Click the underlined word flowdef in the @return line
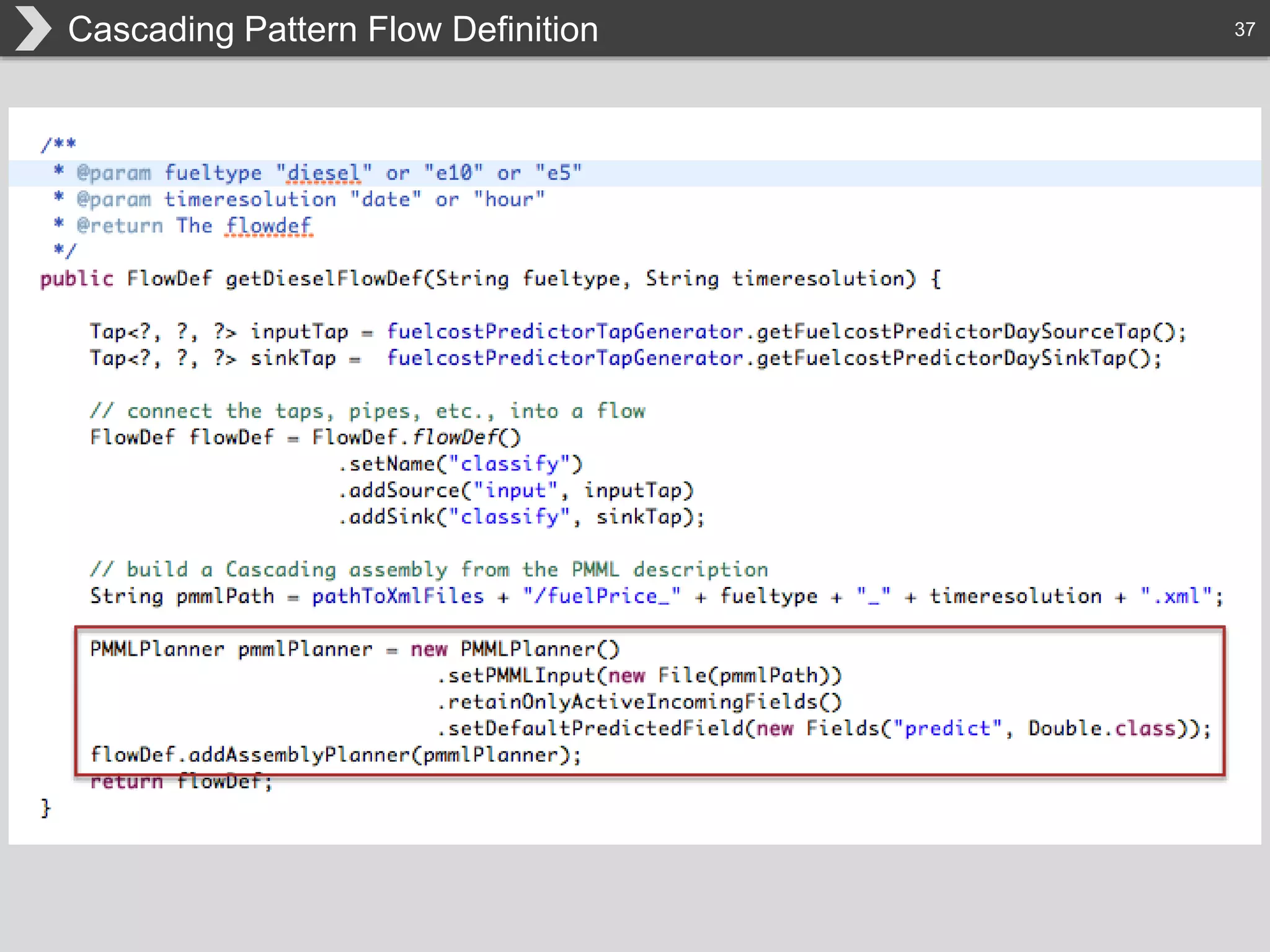This screenshot has height=952, width=1270. click(x=269, y=226)
